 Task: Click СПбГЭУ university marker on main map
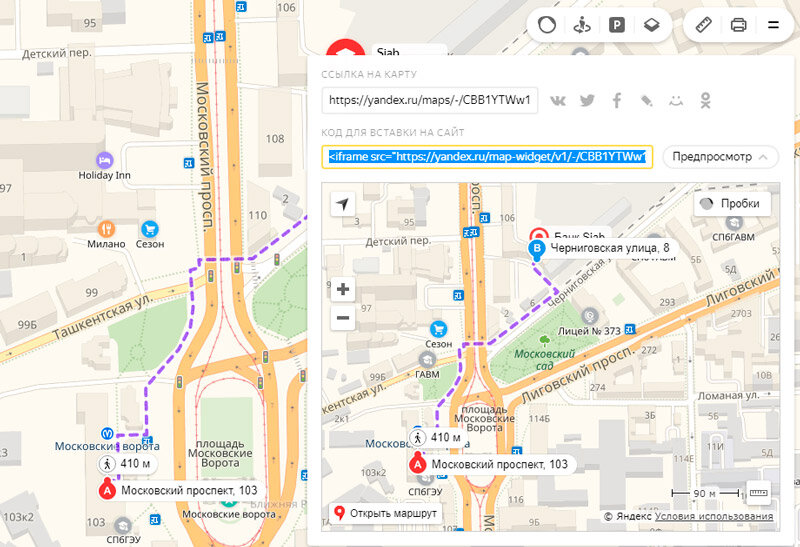123,526
